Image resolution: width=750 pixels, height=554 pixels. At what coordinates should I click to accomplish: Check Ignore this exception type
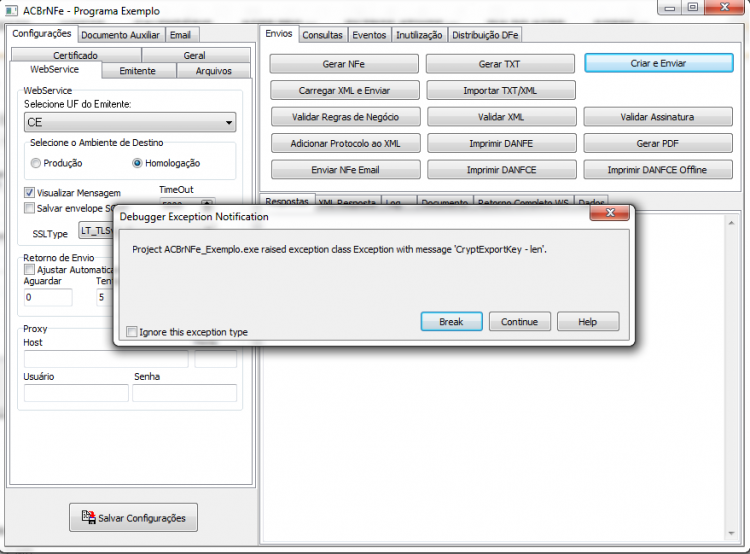[132, 332]
